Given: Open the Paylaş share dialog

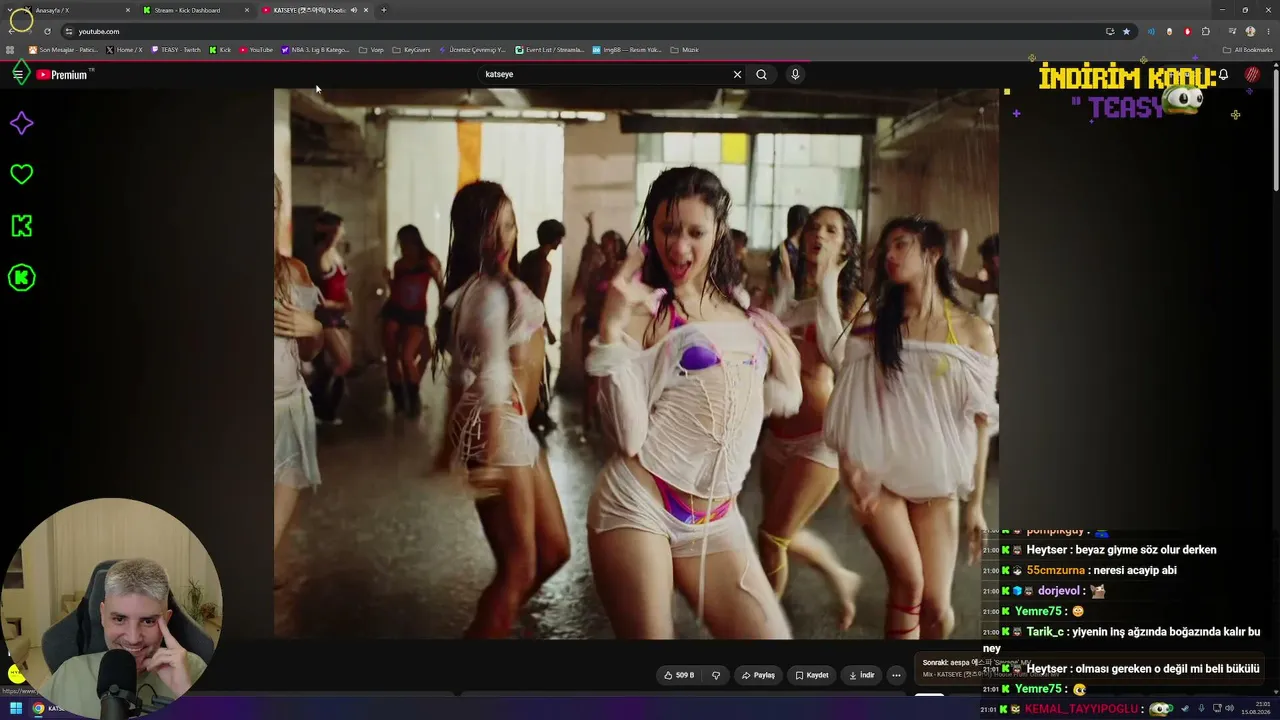Looking at the screenshot, I should [758, 675].
